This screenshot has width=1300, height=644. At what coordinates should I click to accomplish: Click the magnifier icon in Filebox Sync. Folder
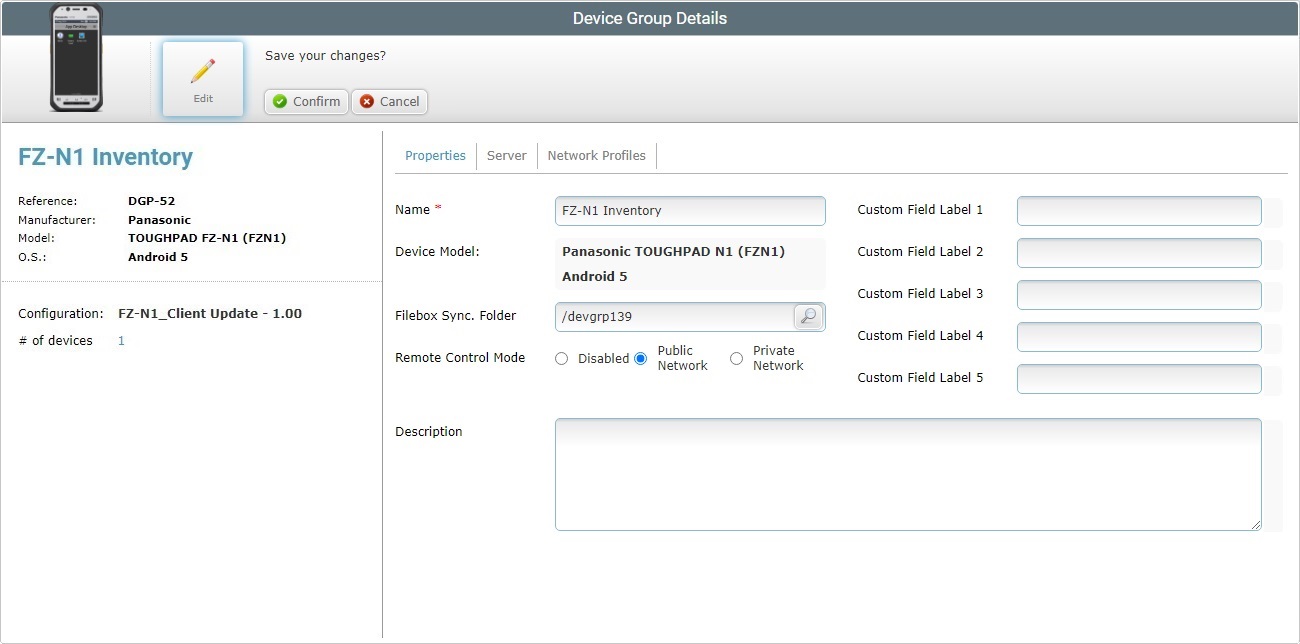coord(808,317)
